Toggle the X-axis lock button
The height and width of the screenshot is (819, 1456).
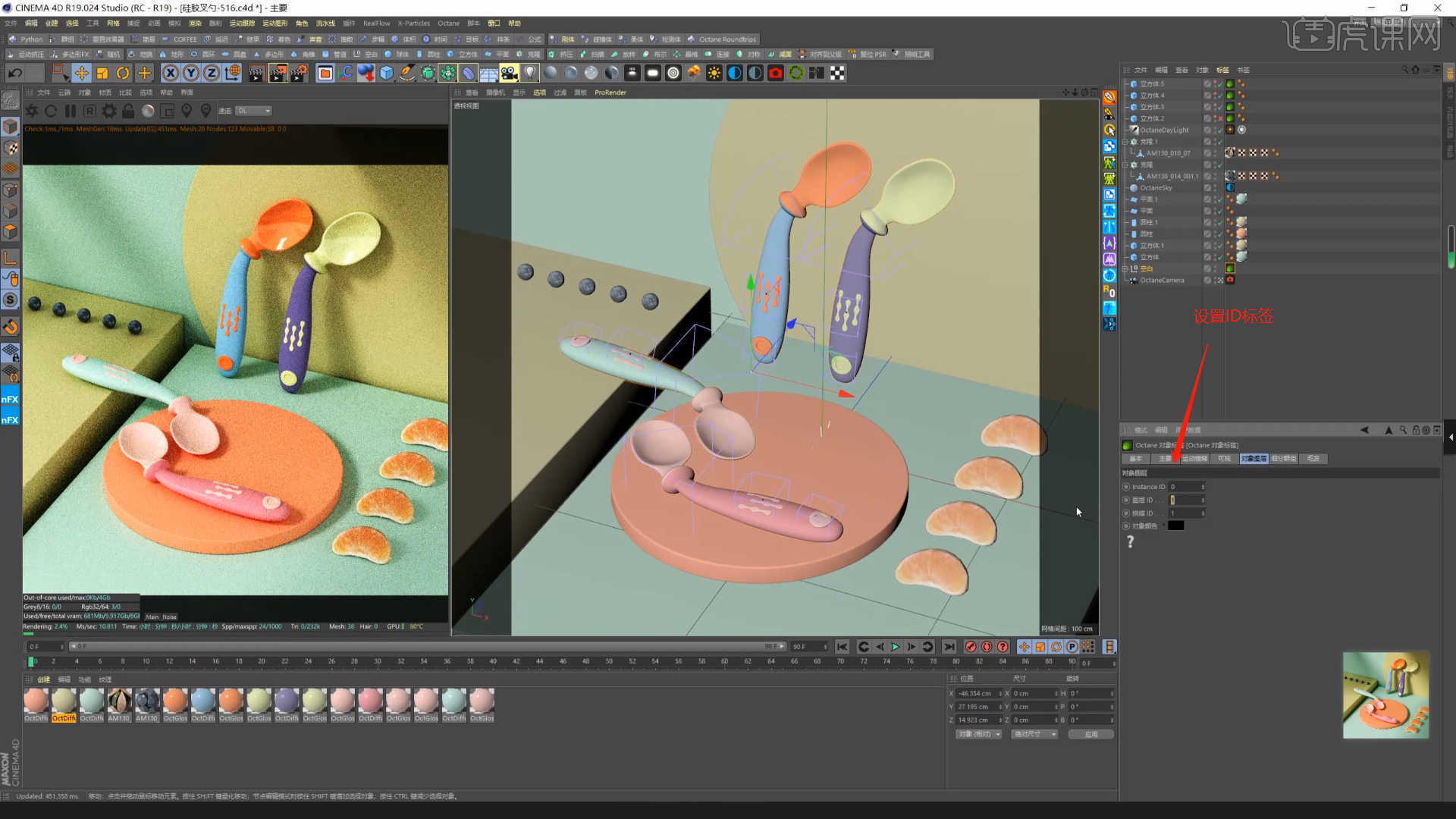171,73
